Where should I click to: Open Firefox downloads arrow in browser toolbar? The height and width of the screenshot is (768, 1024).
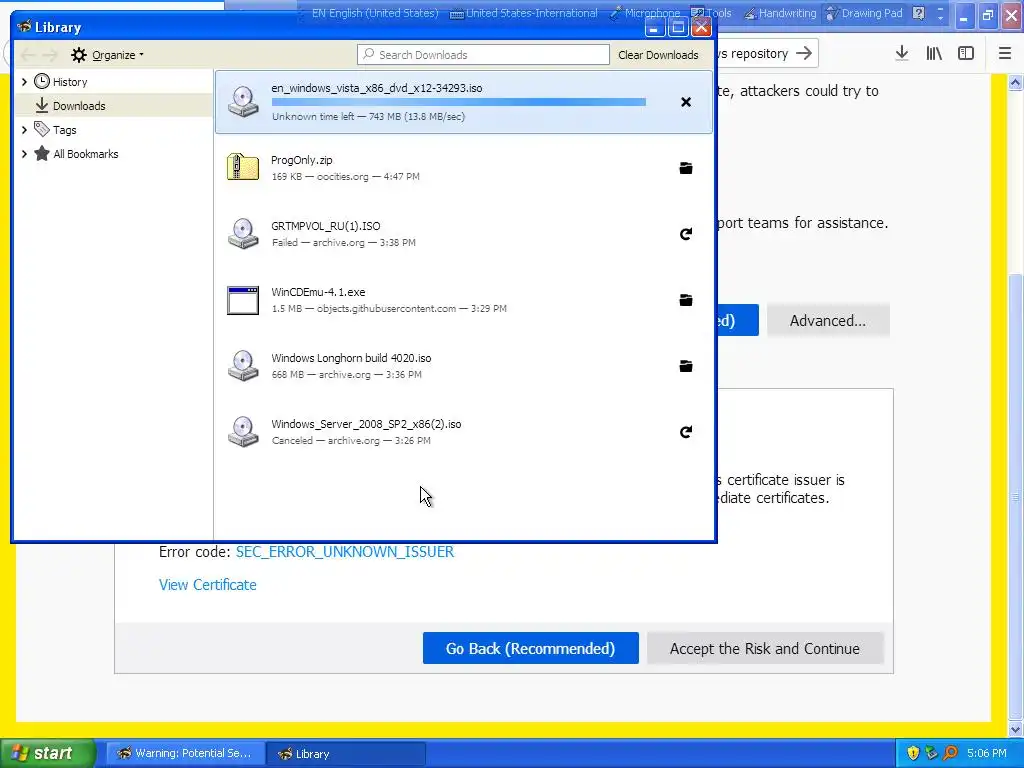pyautogui.click(x=902, y=54)
